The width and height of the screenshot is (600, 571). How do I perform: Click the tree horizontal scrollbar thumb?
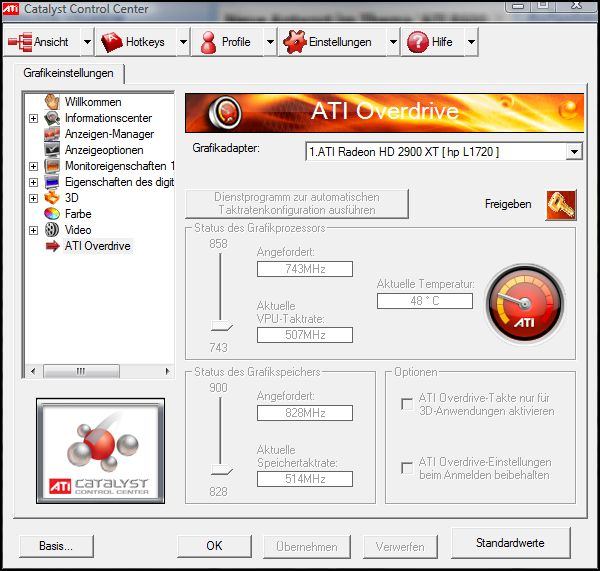click(x=81, y=371)
